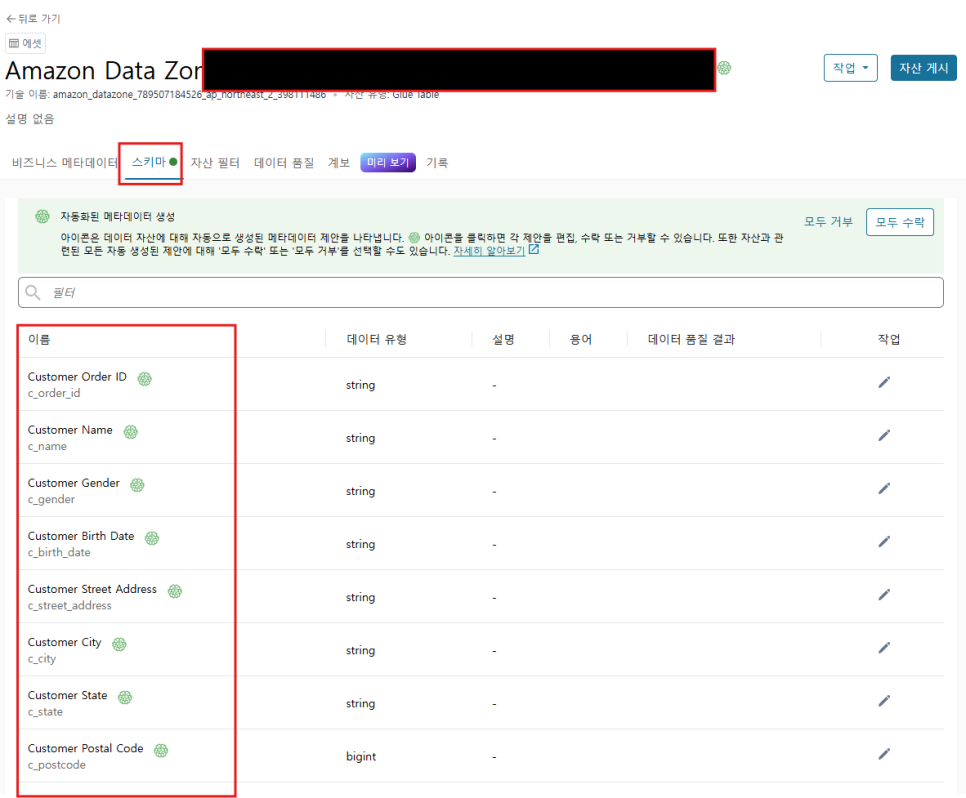
Task: Open AI suggestion icon for Customer Name
Action: click(131, 431)
